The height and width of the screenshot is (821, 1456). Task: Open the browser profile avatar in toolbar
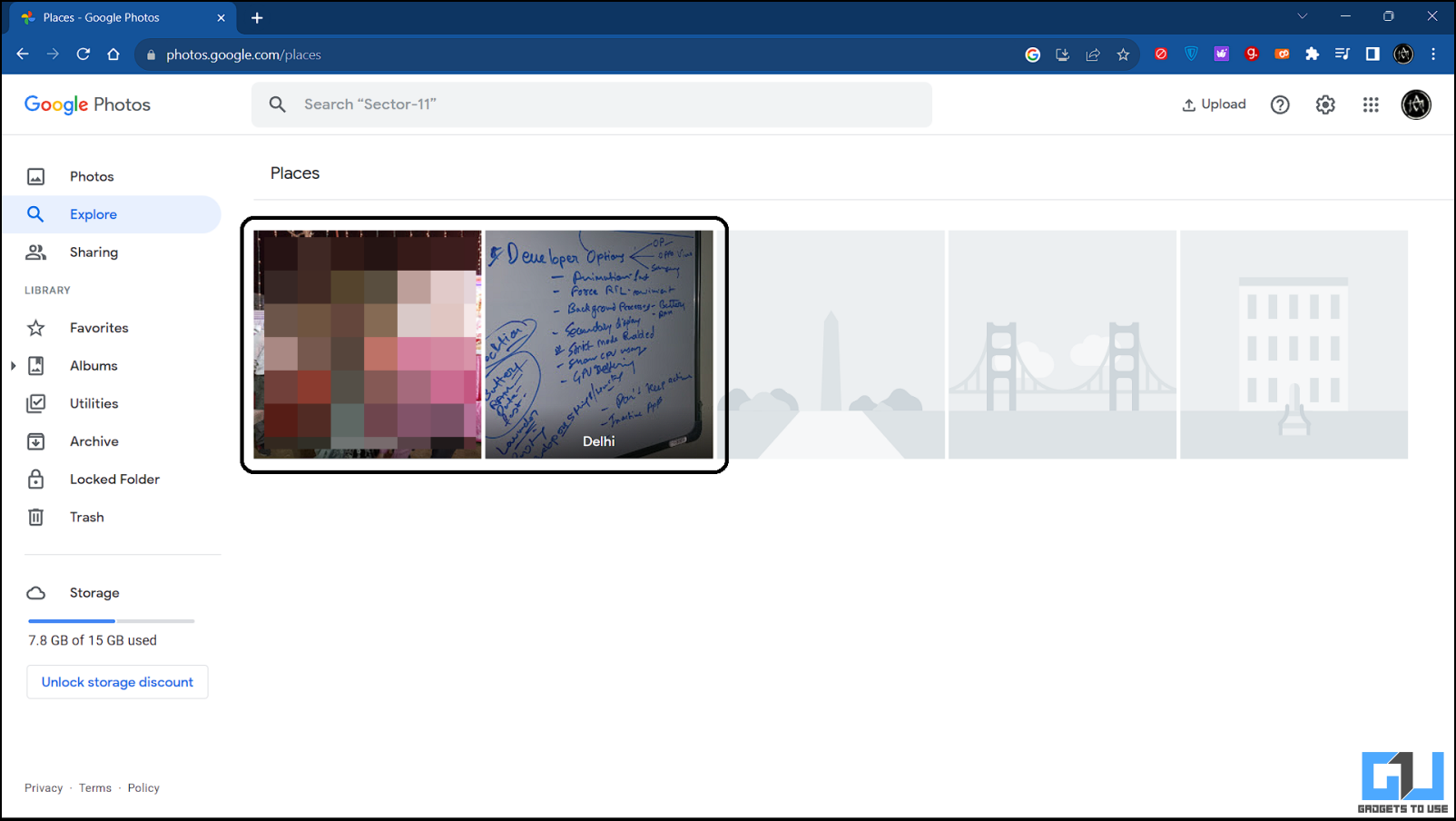tap(1403, 54)
